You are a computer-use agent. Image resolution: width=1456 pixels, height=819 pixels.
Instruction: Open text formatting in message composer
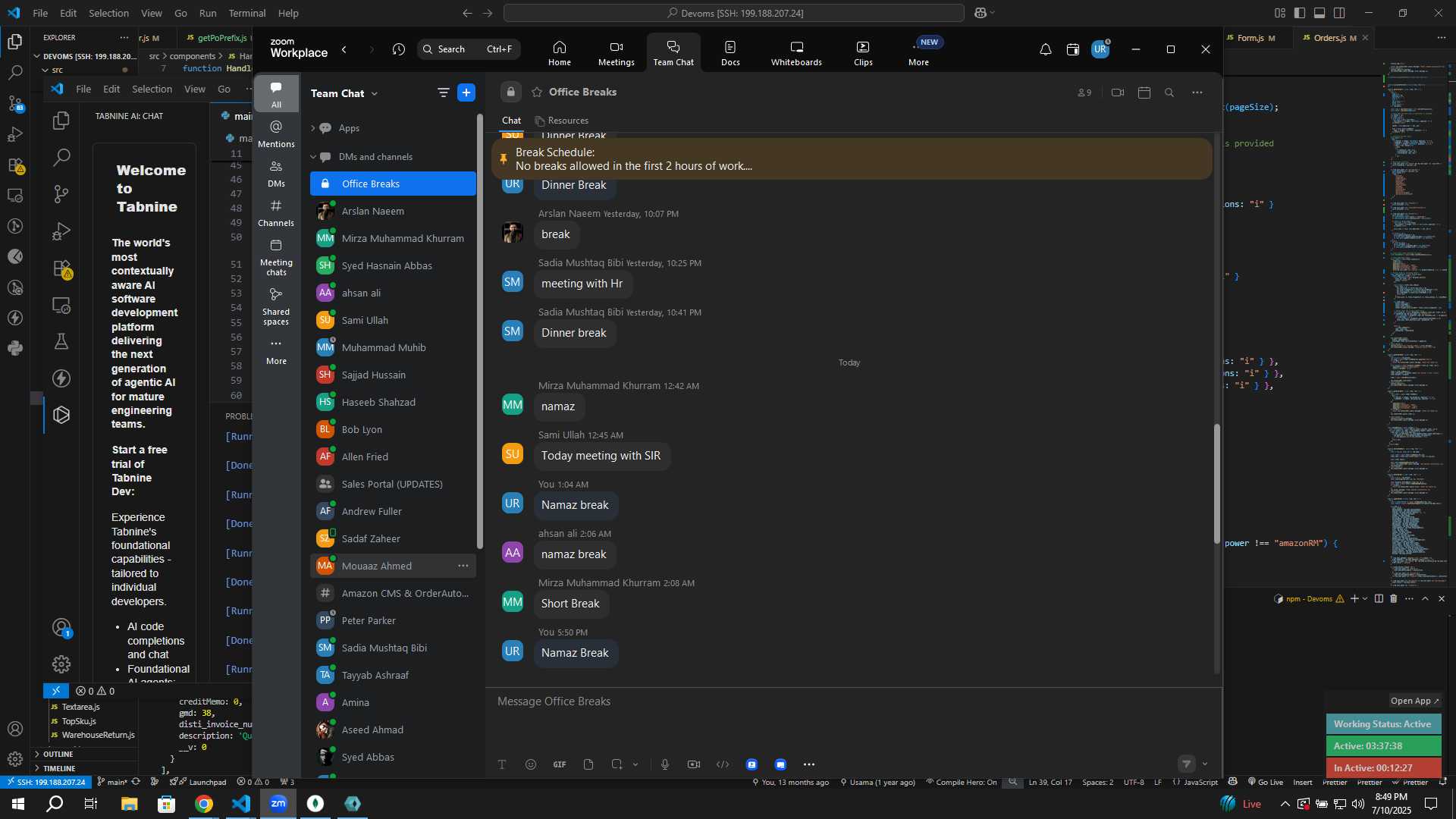click(x=502, y=764)
